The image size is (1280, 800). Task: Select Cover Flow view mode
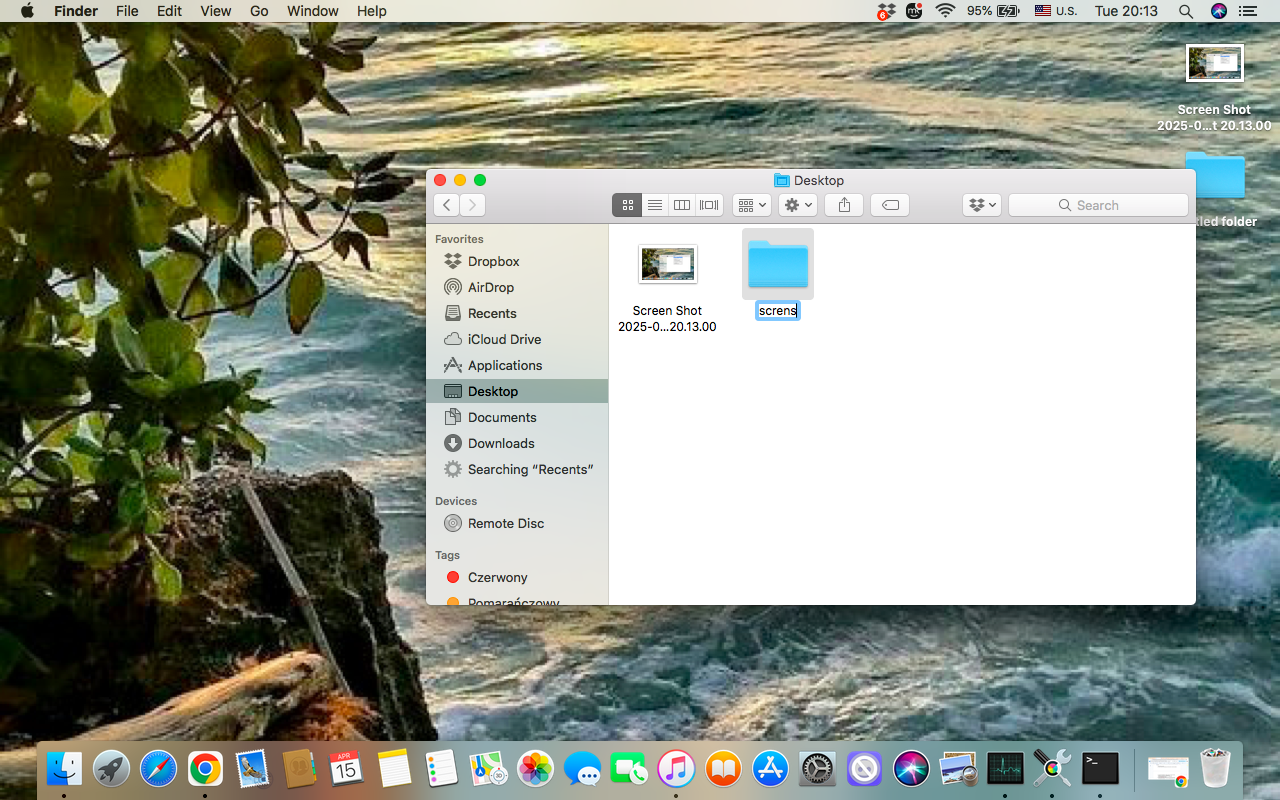[x=709, y=204]
